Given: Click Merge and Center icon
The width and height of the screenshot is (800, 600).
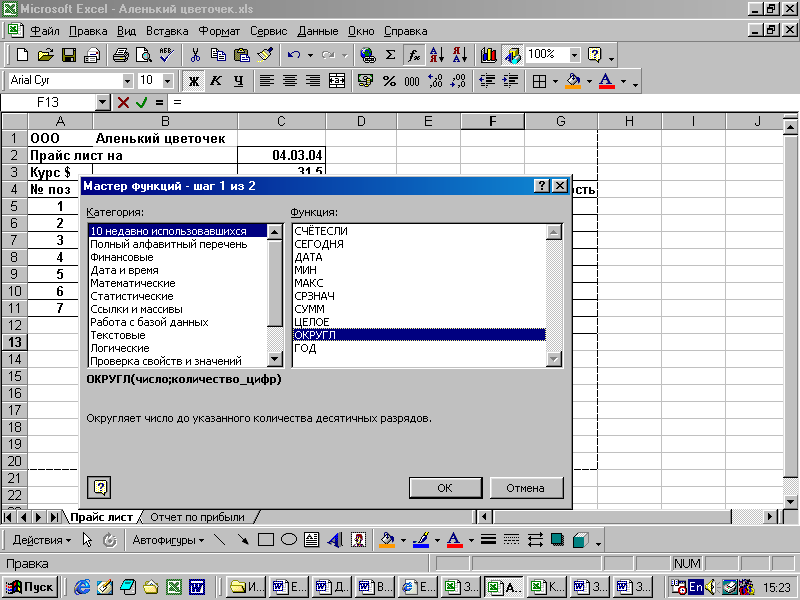Looking at the screenshot, I should (x=337, y=81).
